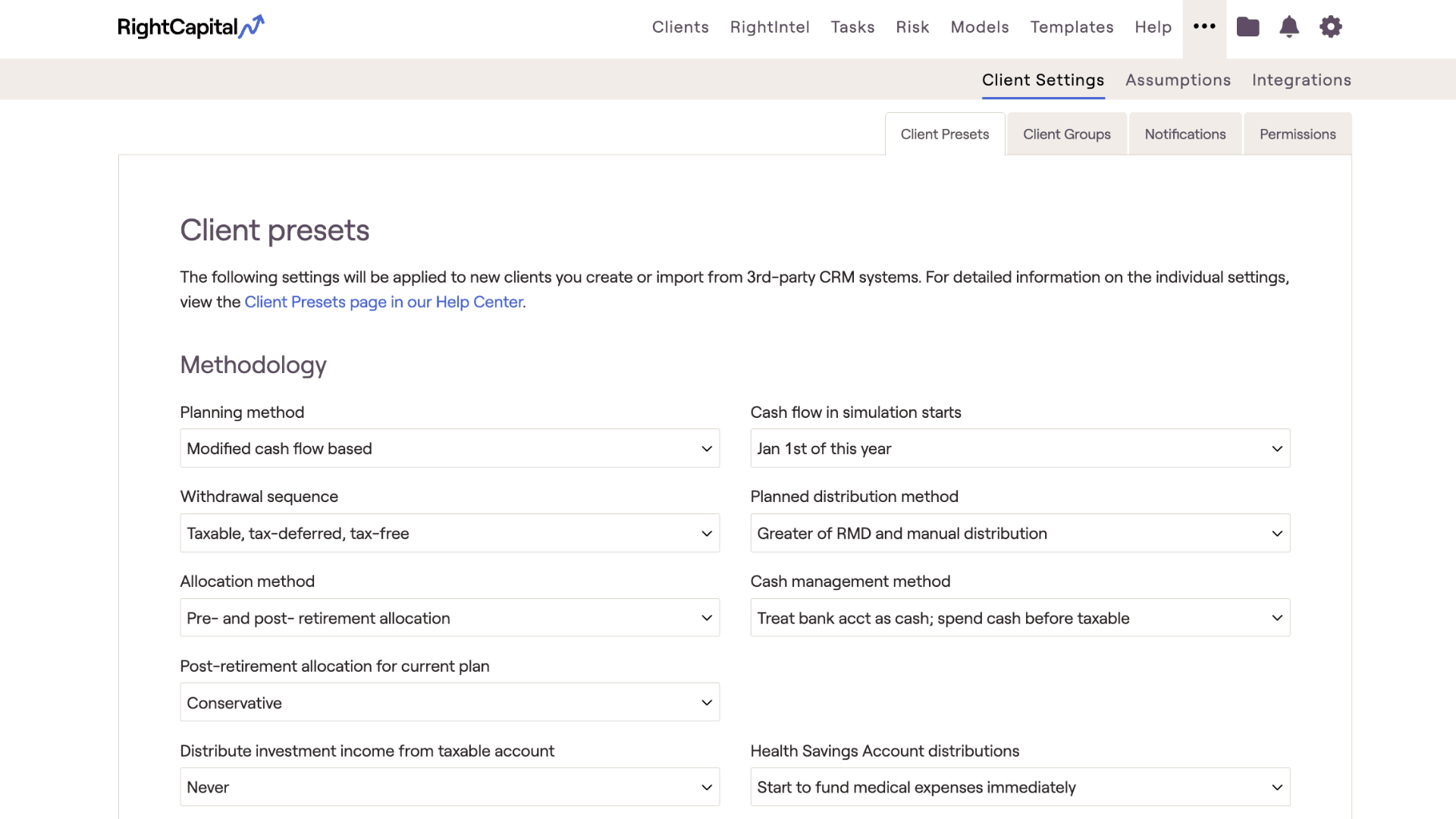
Task: Open settings using the gear icon
Action: pyautogui.click(x=1331, y=27)
